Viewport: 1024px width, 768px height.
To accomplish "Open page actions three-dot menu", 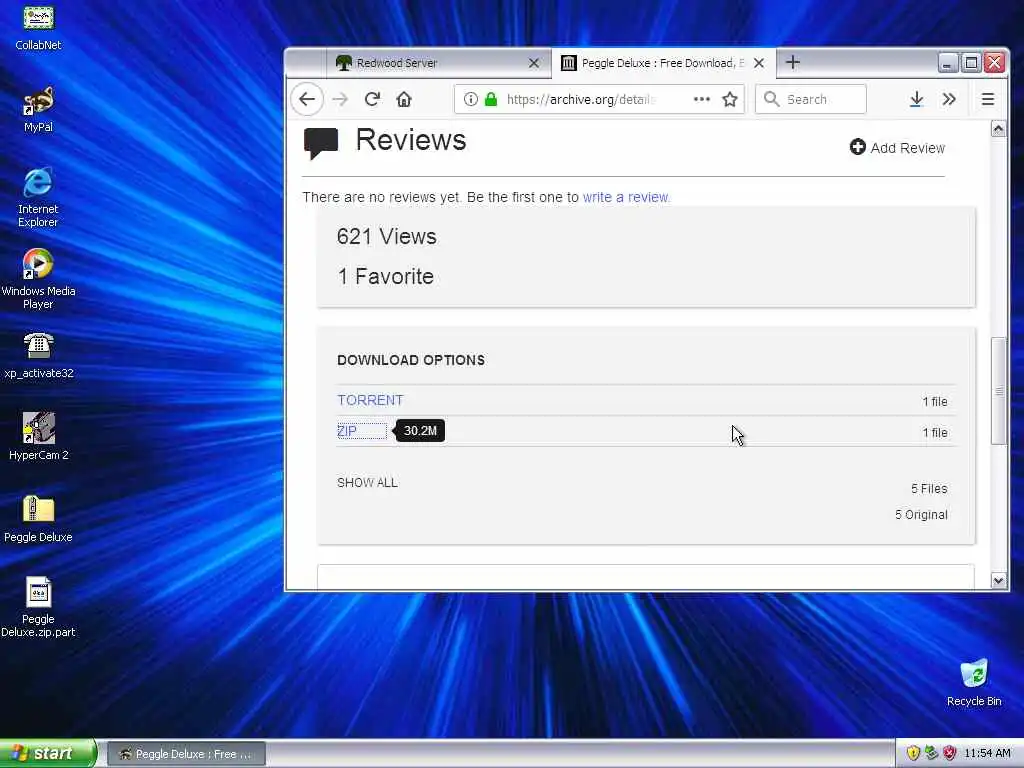I will (701, 99).
